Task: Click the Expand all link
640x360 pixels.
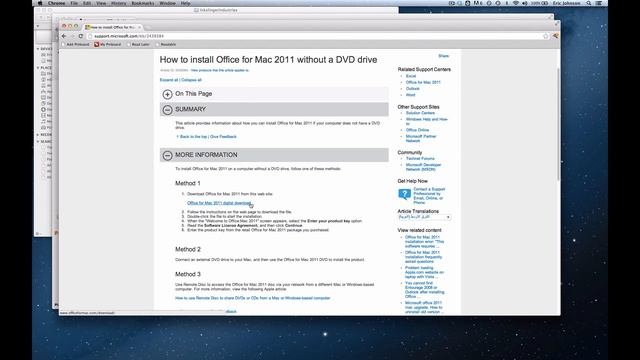Action: point(169,80)
